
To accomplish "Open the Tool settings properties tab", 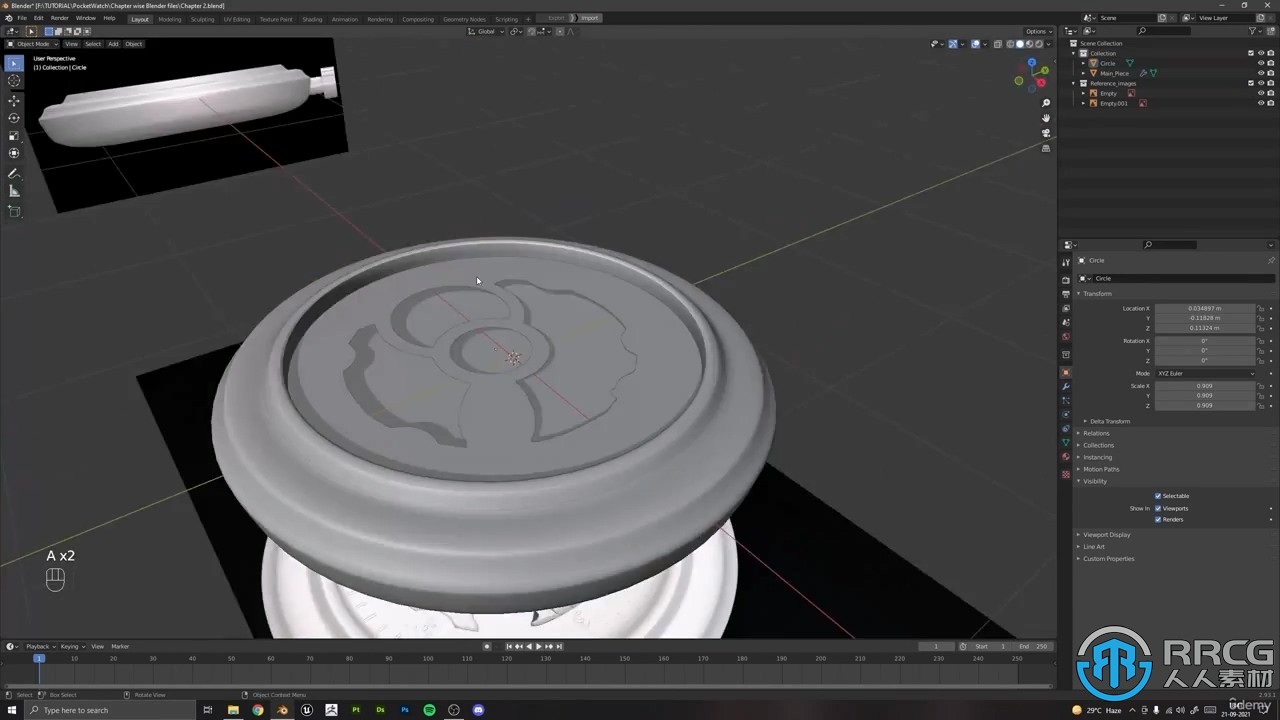I will (1066, 262).
